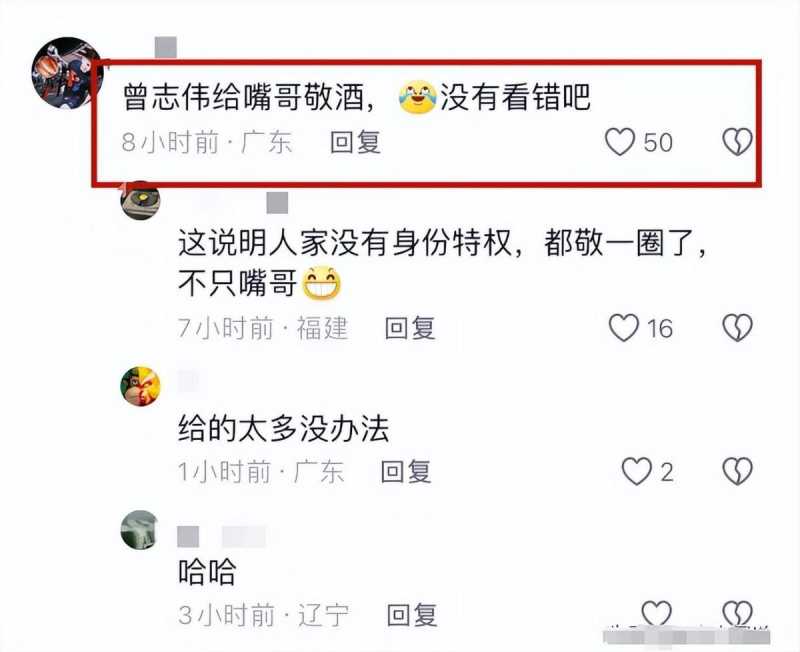Open the top commenter's avatar profile
The height and width of the screenshot is (652, 800).
pos(67,73)
